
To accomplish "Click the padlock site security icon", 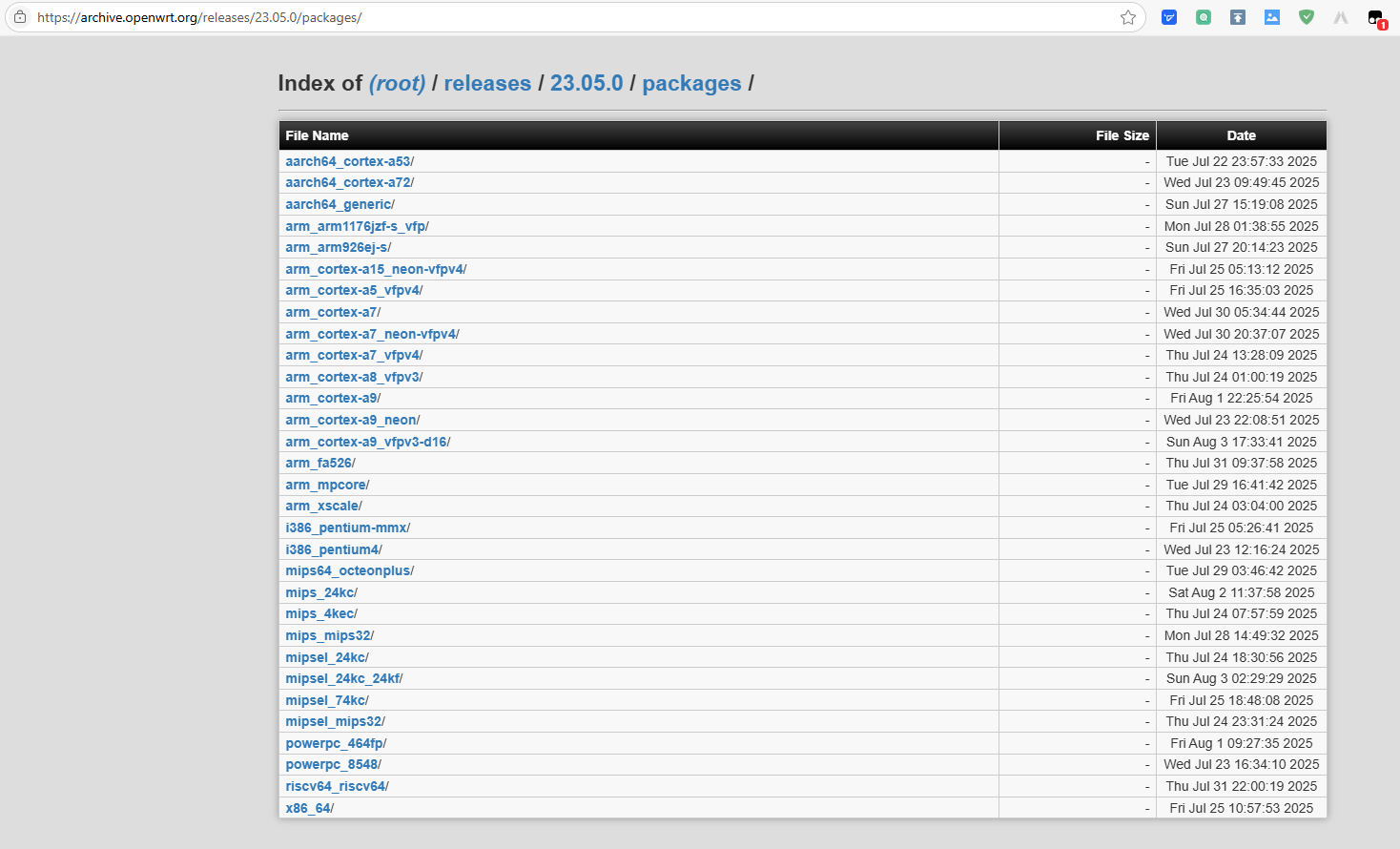I will (20, 17).
